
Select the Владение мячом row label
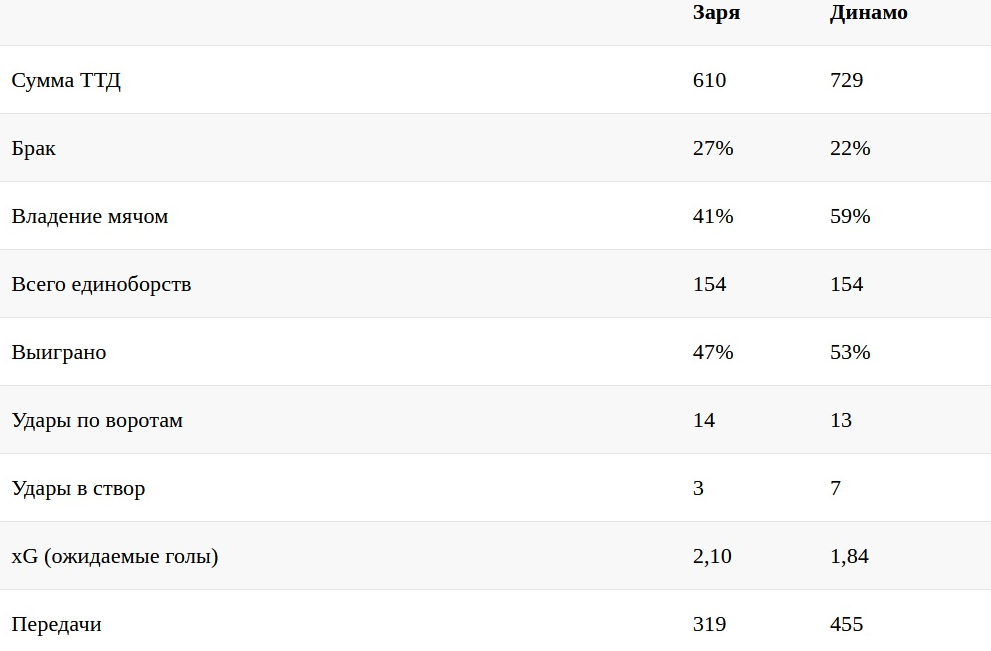tap(90, 216)
